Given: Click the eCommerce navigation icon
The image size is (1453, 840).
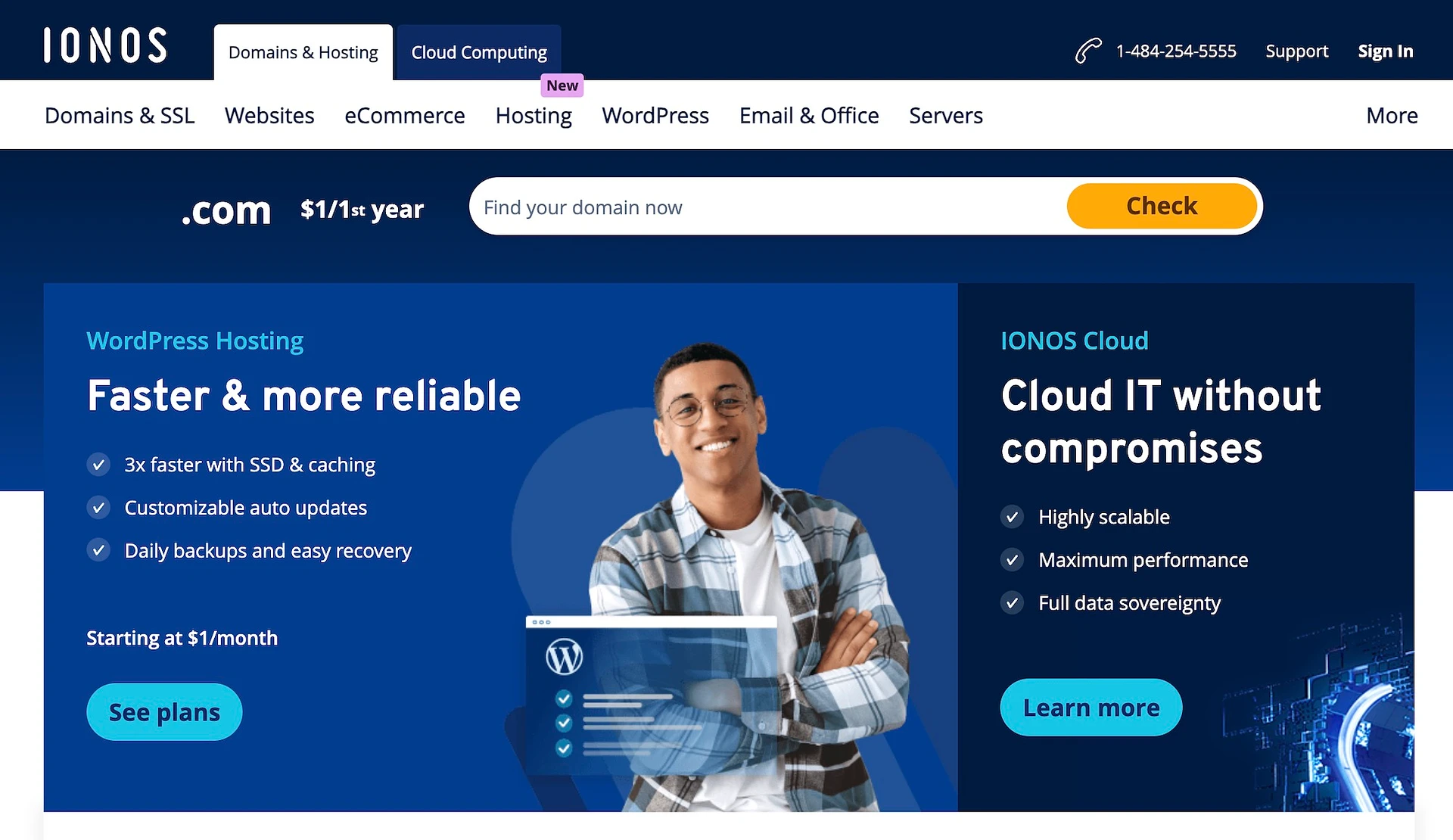Looking at the screenshot, I should click(x=404, y=115).
